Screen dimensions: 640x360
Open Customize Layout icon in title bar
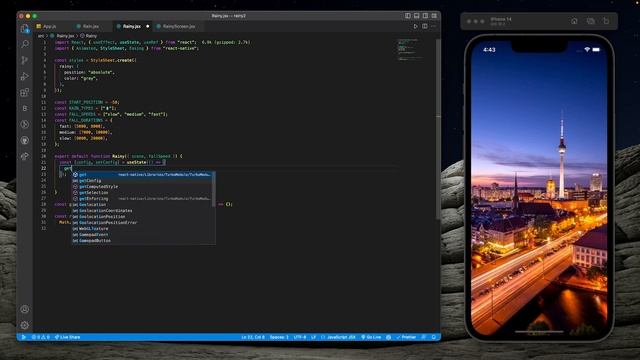tap(434, 16)
